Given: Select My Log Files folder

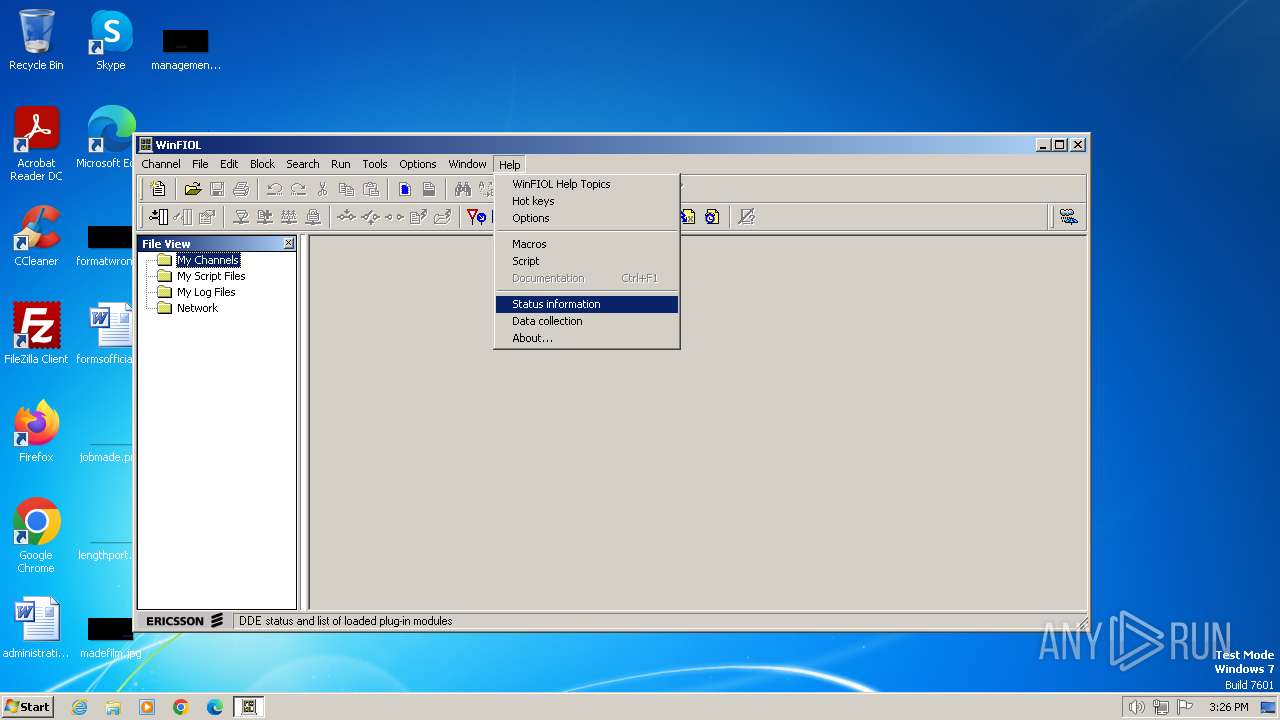Looking at the screenshot, I should click(206, 292).
